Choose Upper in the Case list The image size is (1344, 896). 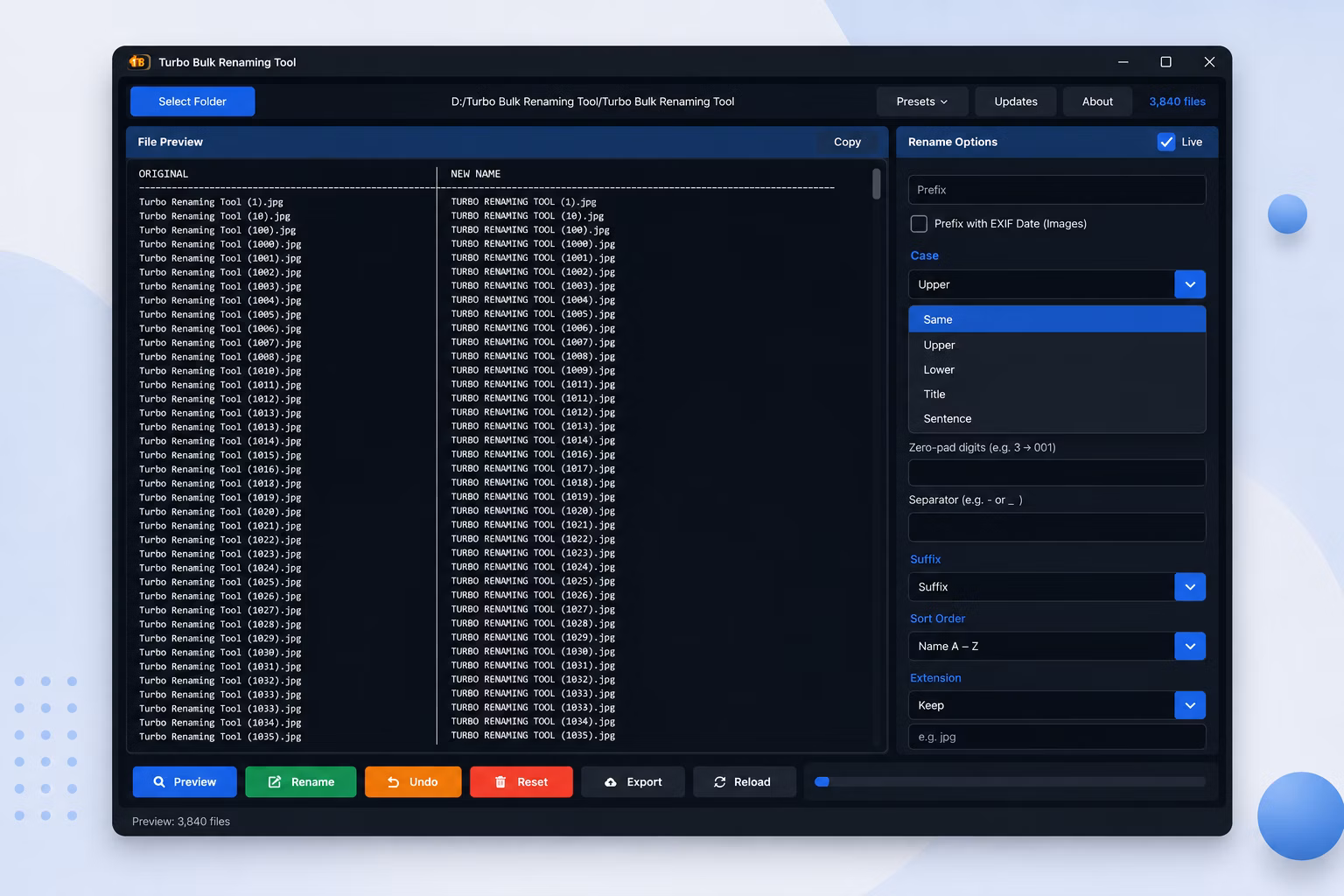[1057, 345]
